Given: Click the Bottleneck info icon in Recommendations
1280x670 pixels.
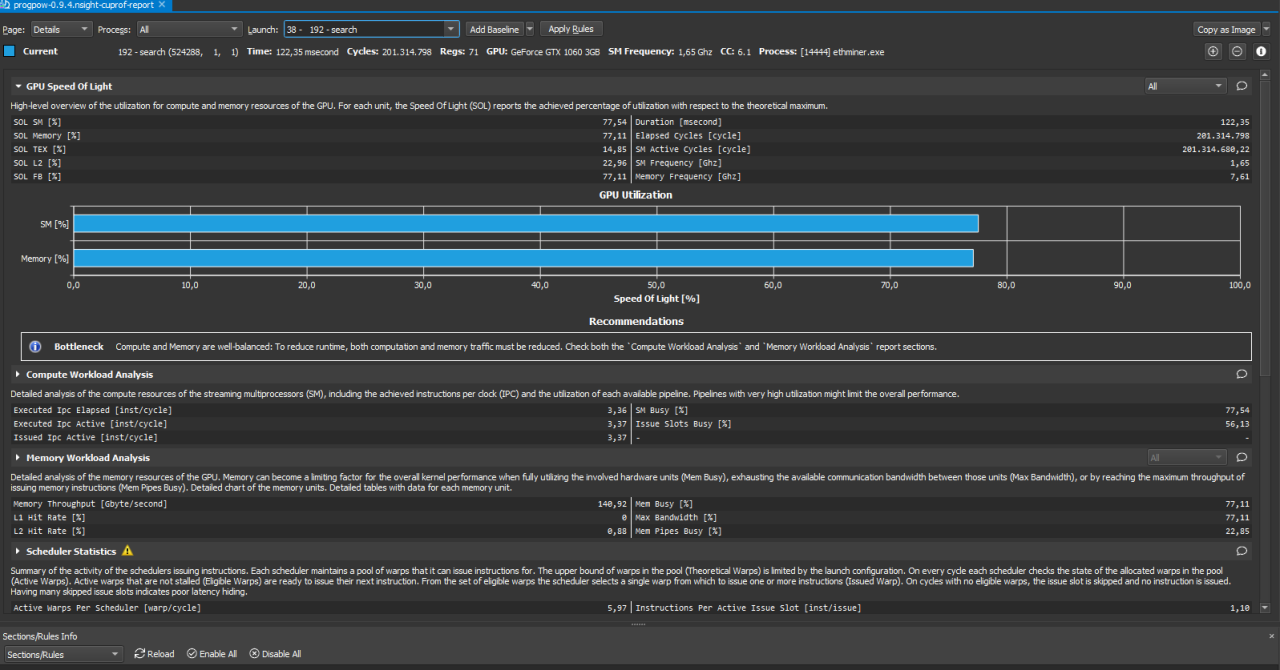Looking at the screenshot, I should [x=35, y=347].
